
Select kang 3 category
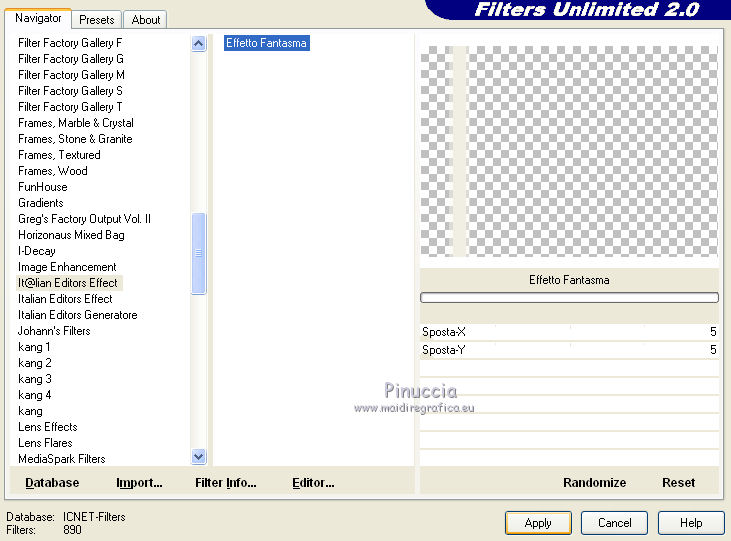(x=35, y=379)
